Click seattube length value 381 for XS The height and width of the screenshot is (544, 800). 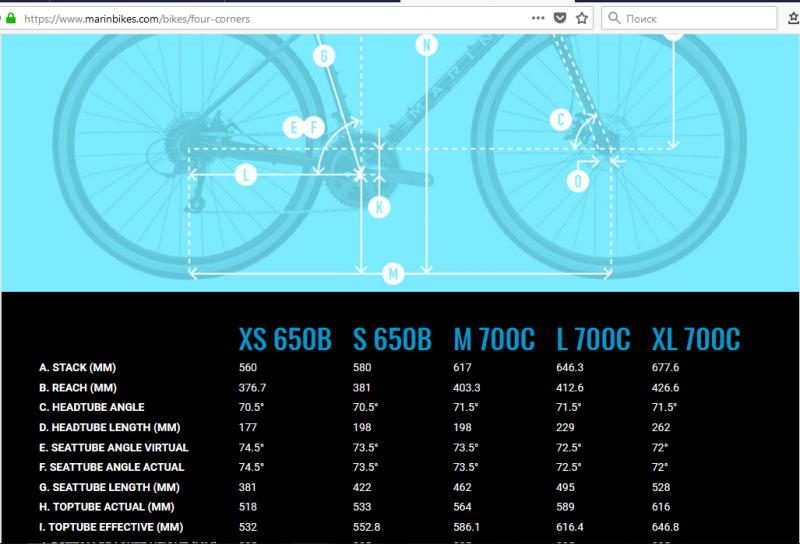tap(247, 487)
